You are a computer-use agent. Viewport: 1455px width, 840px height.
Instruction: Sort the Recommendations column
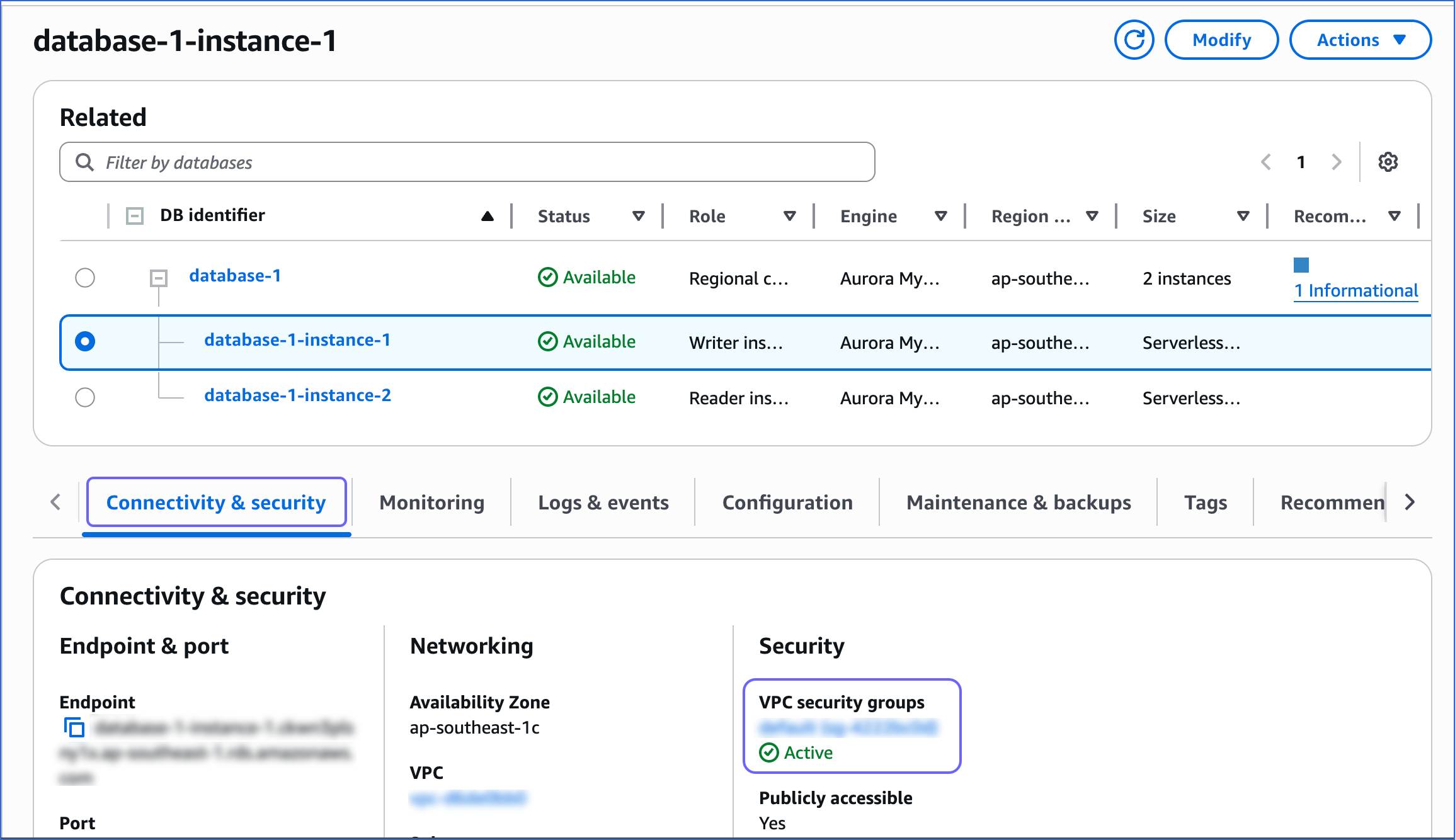coord(1395,216)
